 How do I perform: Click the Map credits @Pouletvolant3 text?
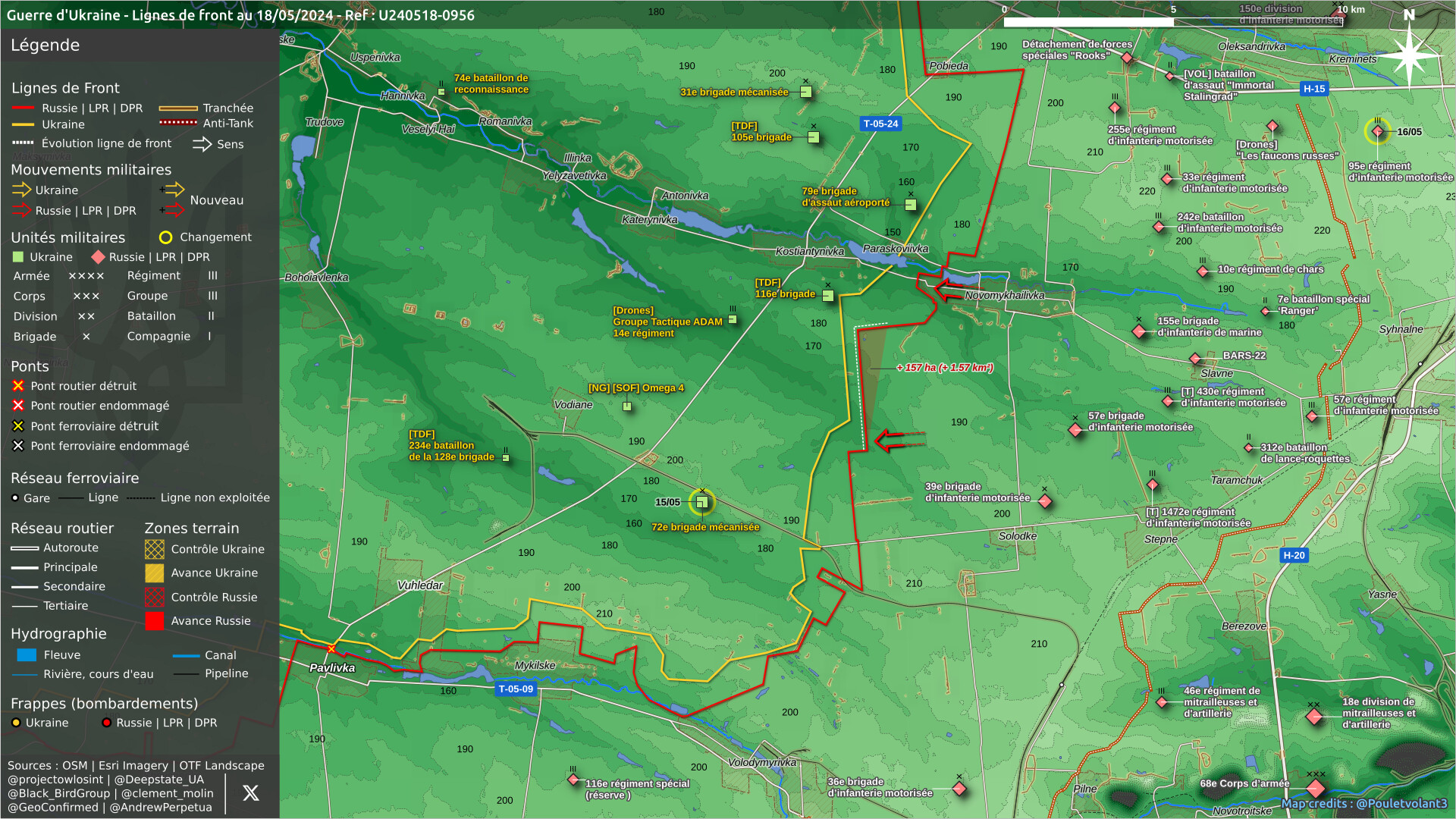coord(1363,804)
